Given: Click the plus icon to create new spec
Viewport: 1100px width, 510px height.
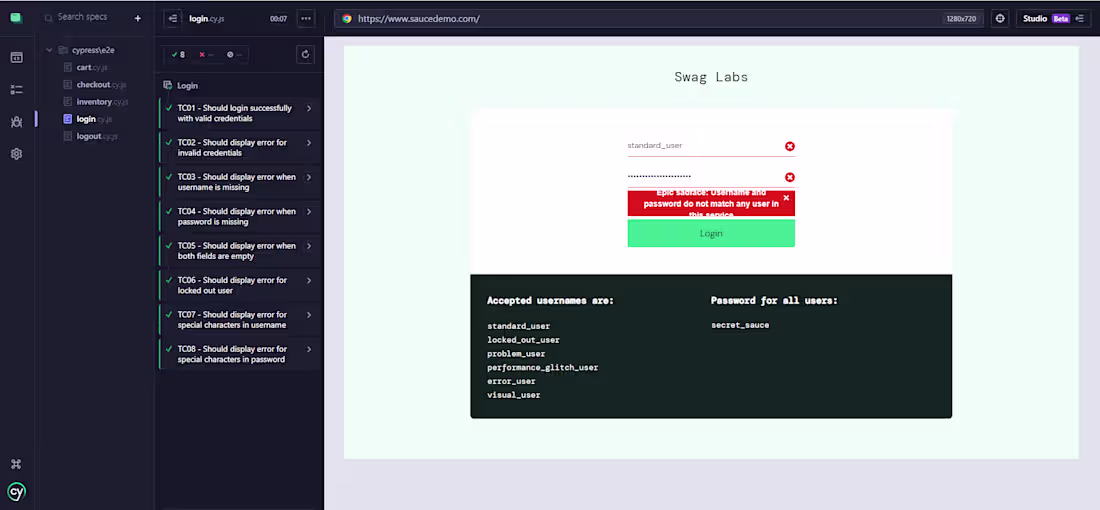Looking at the screenshot, I should tap(138, 18).
